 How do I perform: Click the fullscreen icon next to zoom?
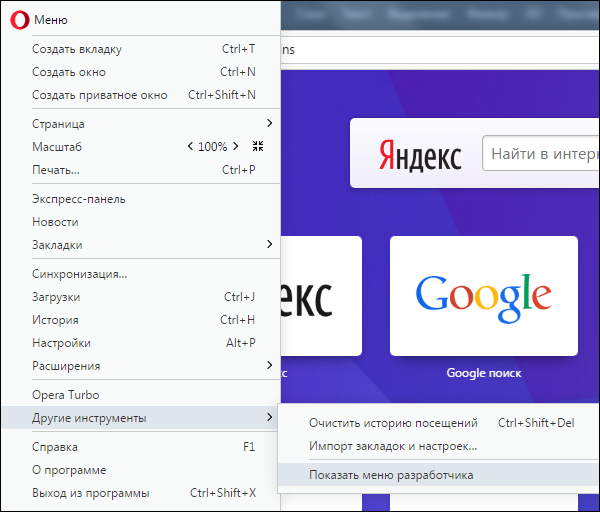tap(258, 146)
